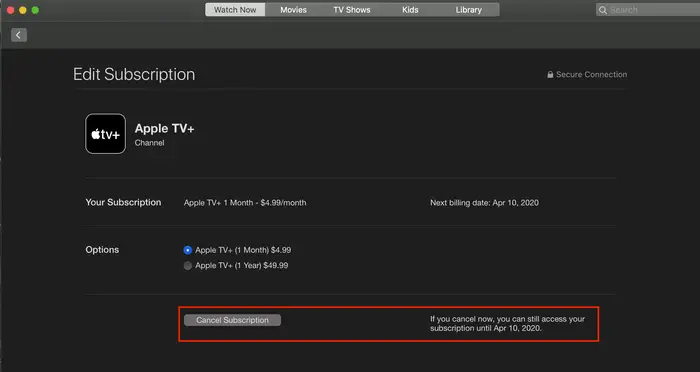Open the Apple TV+ channel logo
700x372 pixels.
pos(105,134)
